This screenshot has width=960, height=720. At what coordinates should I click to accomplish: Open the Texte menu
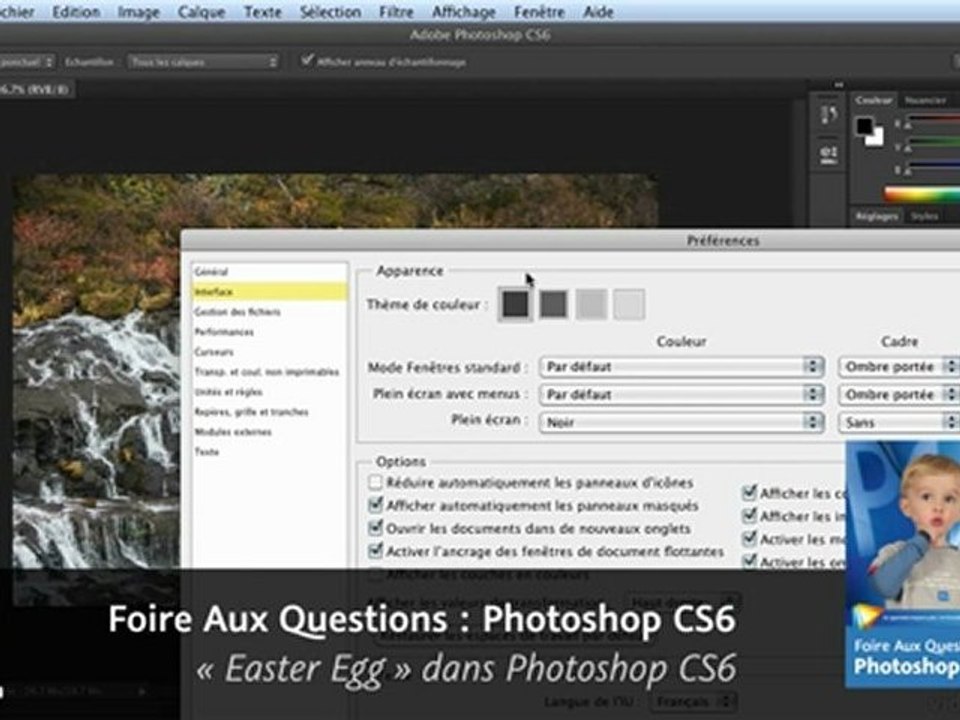(x=263, y=12)
